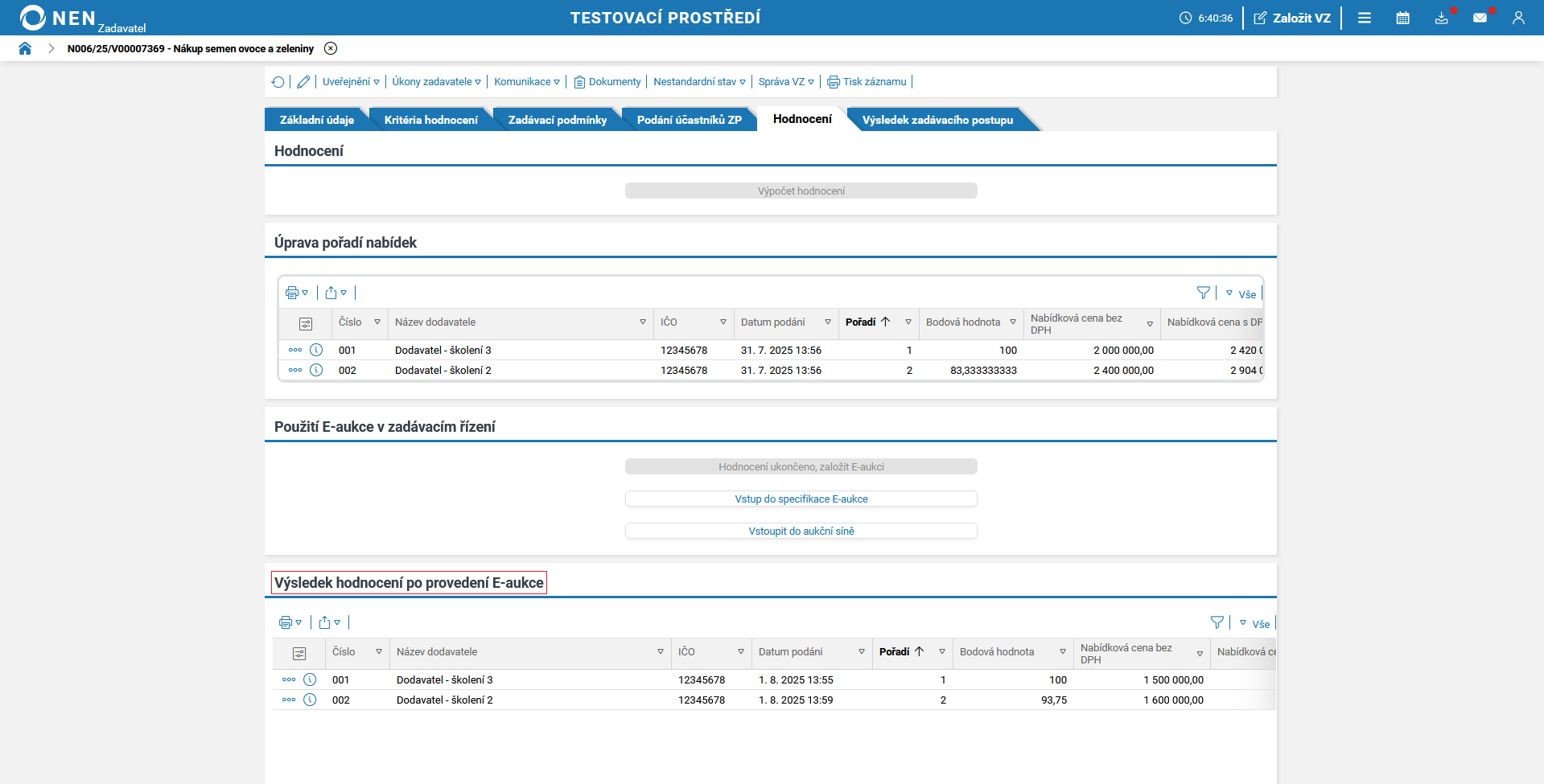Open the messages envelope icon
The image size is (1544, 784).
(1480, 18)
